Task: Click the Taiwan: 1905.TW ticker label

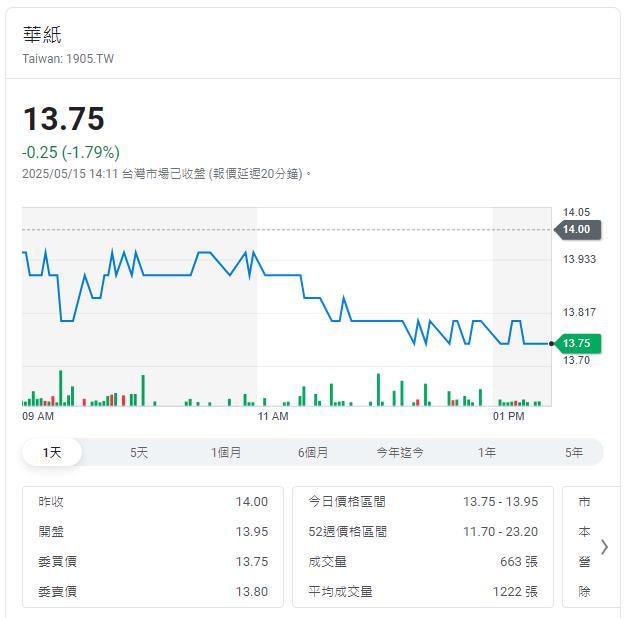Action: tap(68, 59)
